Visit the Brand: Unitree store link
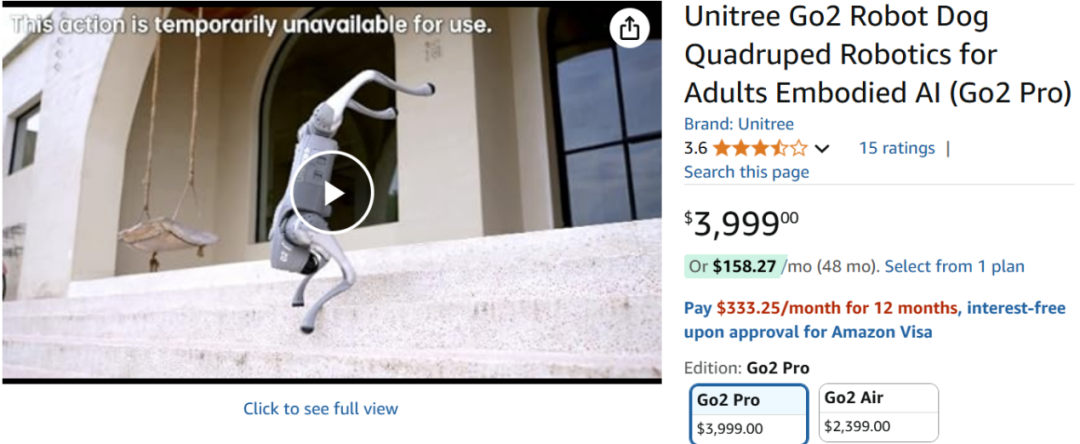The height and width of the screenshot is (444, 1080). (738, 124)
